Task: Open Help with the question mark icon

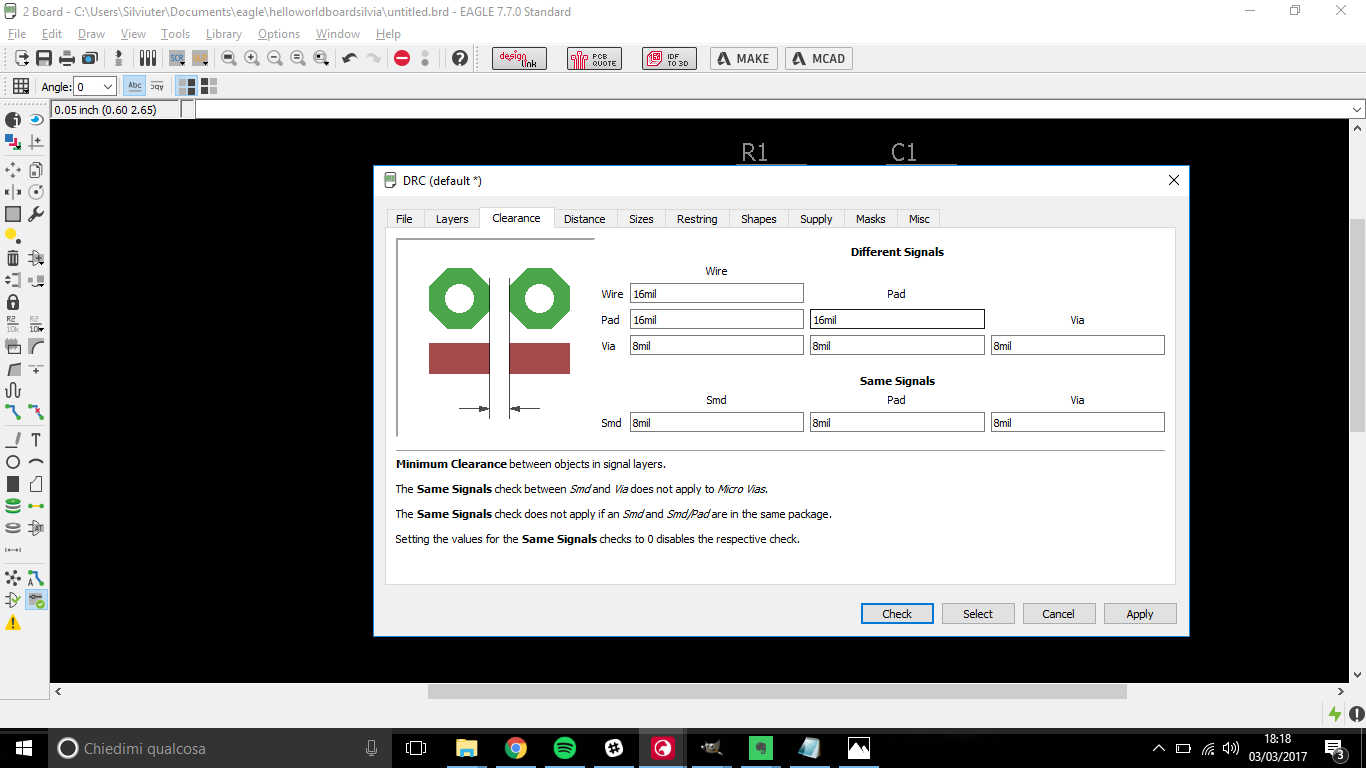Action: (x=460, y=58)
